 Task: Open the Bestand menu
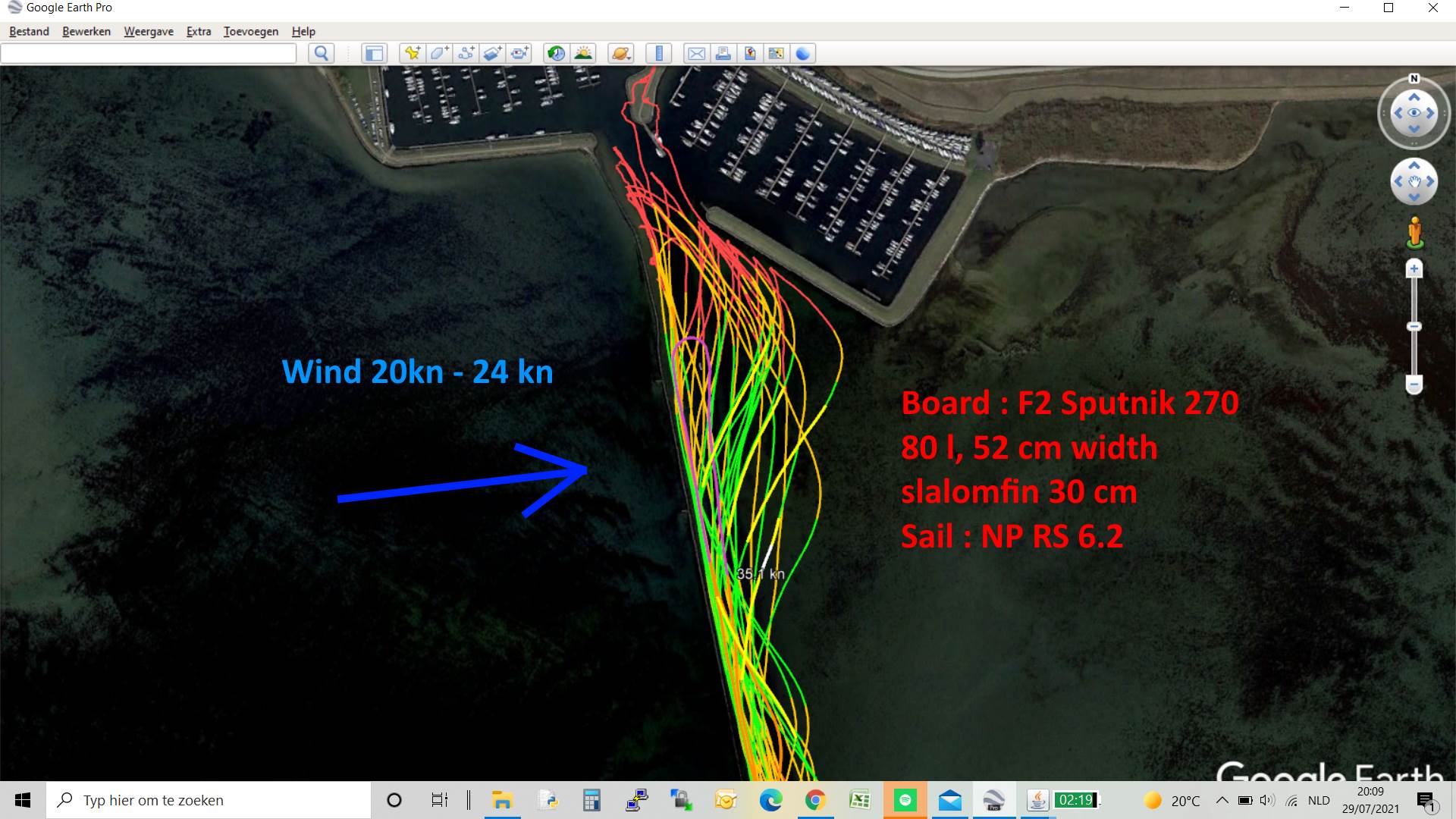click(x=29, y=31)
